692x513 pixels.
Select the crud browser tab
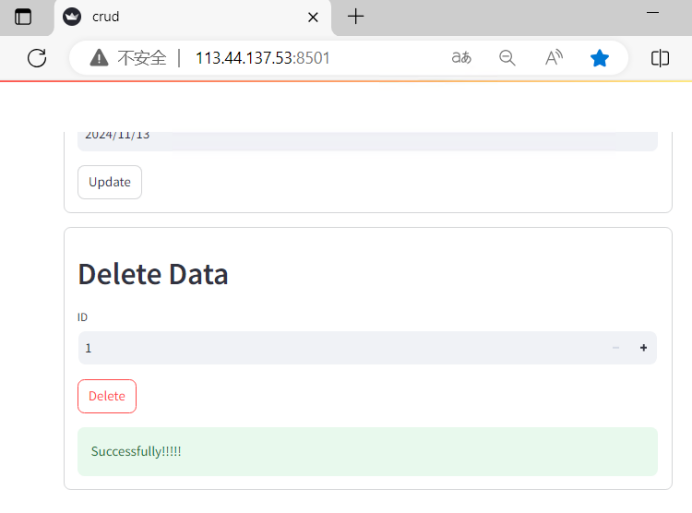pos(180,17)
